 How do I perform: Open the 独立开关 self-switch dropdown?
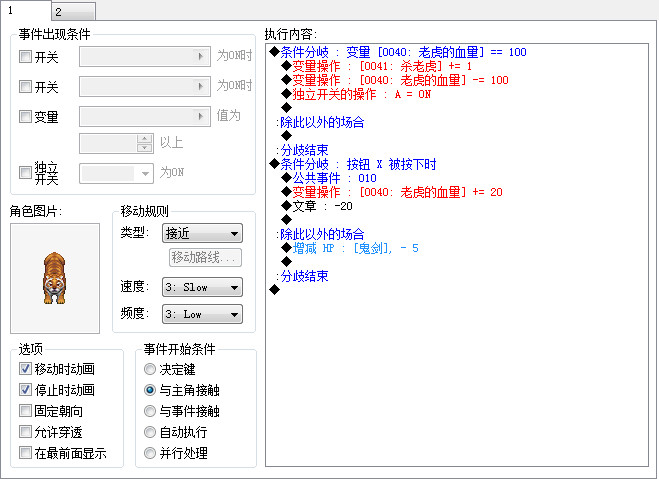[x=116, y=173]
